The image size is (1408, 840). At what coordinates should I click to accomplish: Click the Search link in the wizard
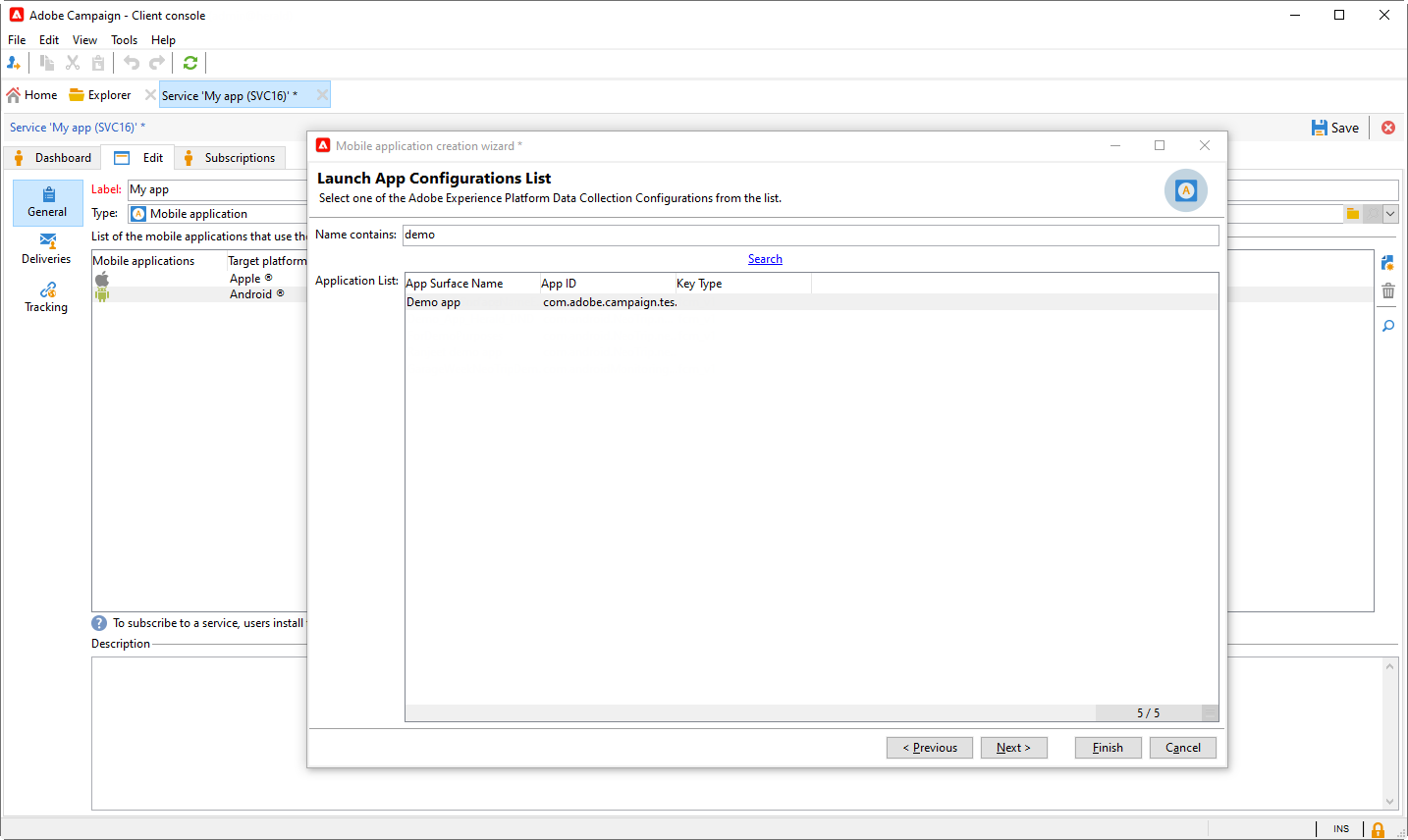[x=765, y=259]
